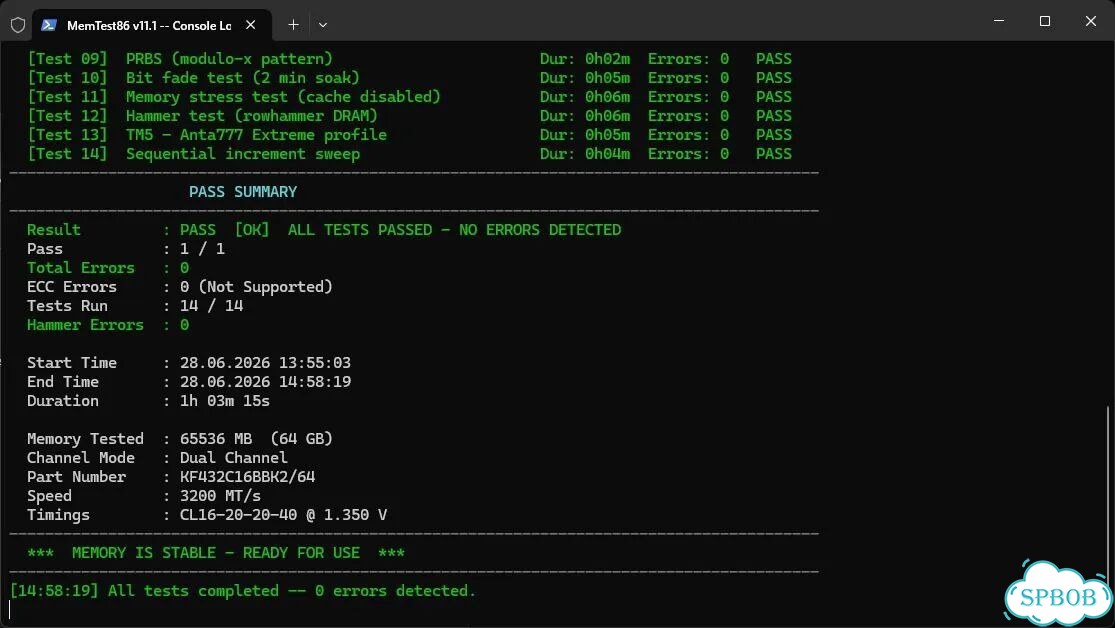Image resolution: width=1115 pixels, height=628 pixels.
Task: Click the Test 13 TM5 Anta777 line
Action: (x=410, y=135)
